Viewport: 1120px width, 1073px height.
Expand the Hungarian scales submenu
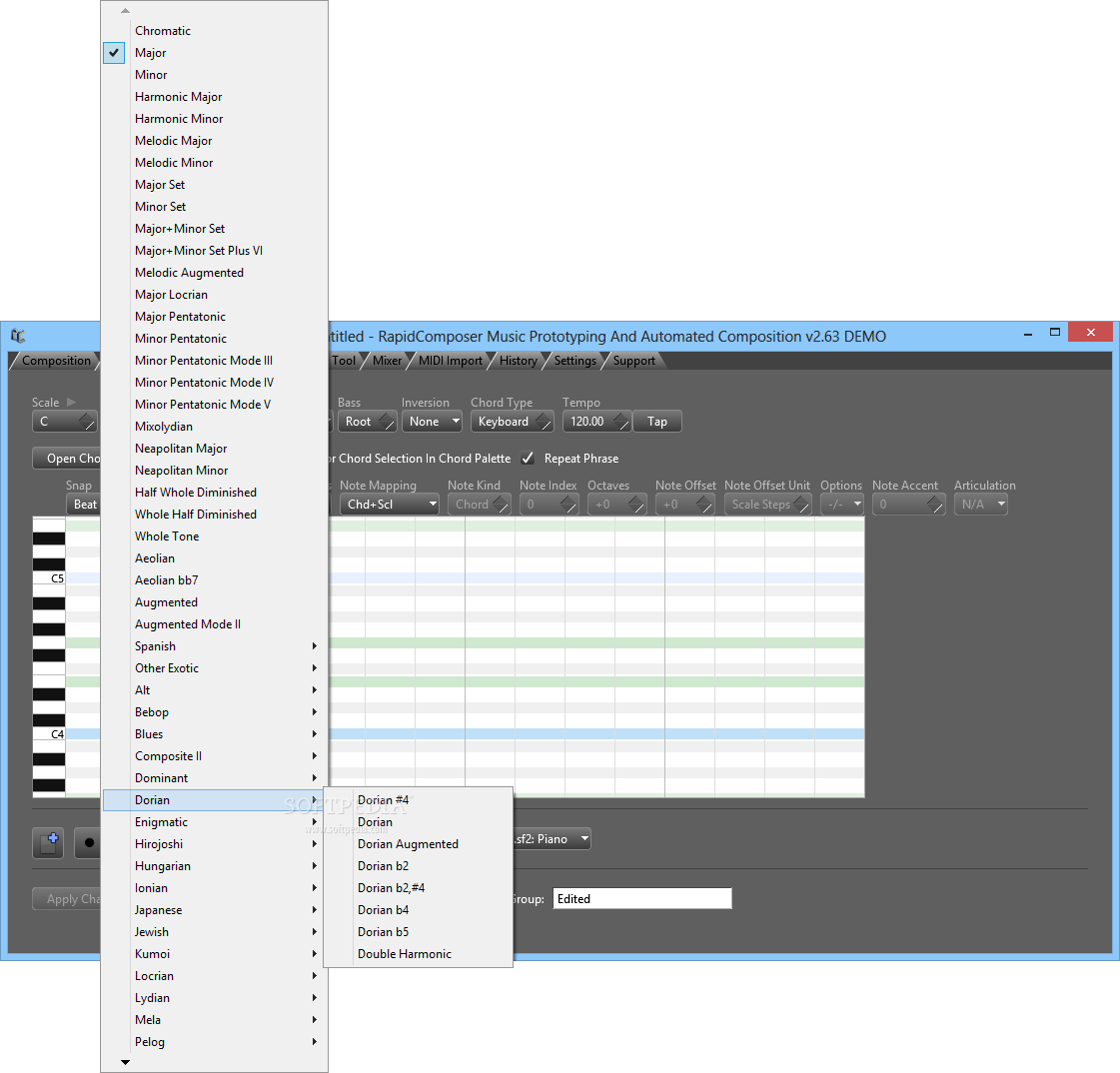(x=214, y=866)
